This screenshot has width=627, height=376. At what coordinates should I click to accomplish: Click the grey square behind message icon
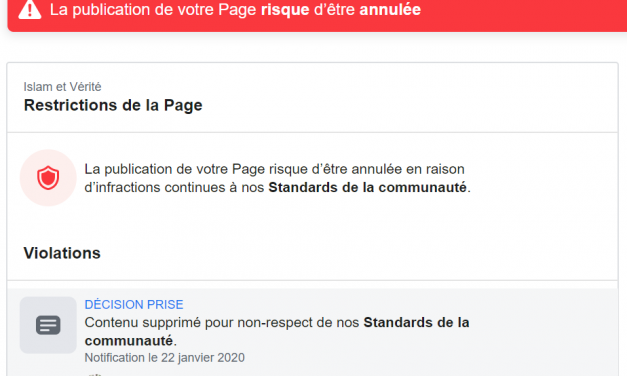coord(48,325)
